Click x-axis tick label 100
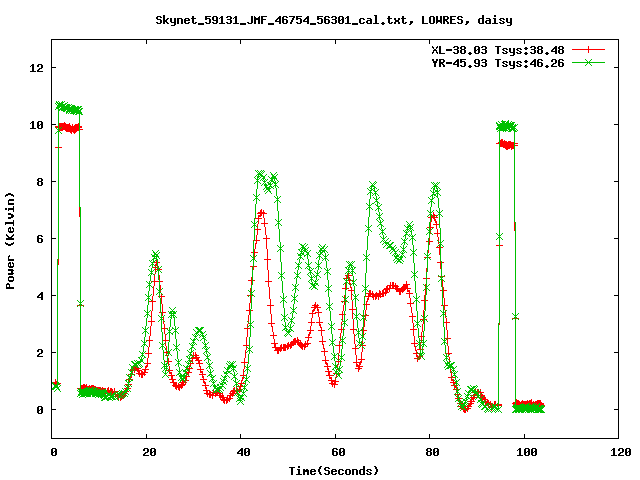This screenshot has height=480, width=640. tap(527, 452)
